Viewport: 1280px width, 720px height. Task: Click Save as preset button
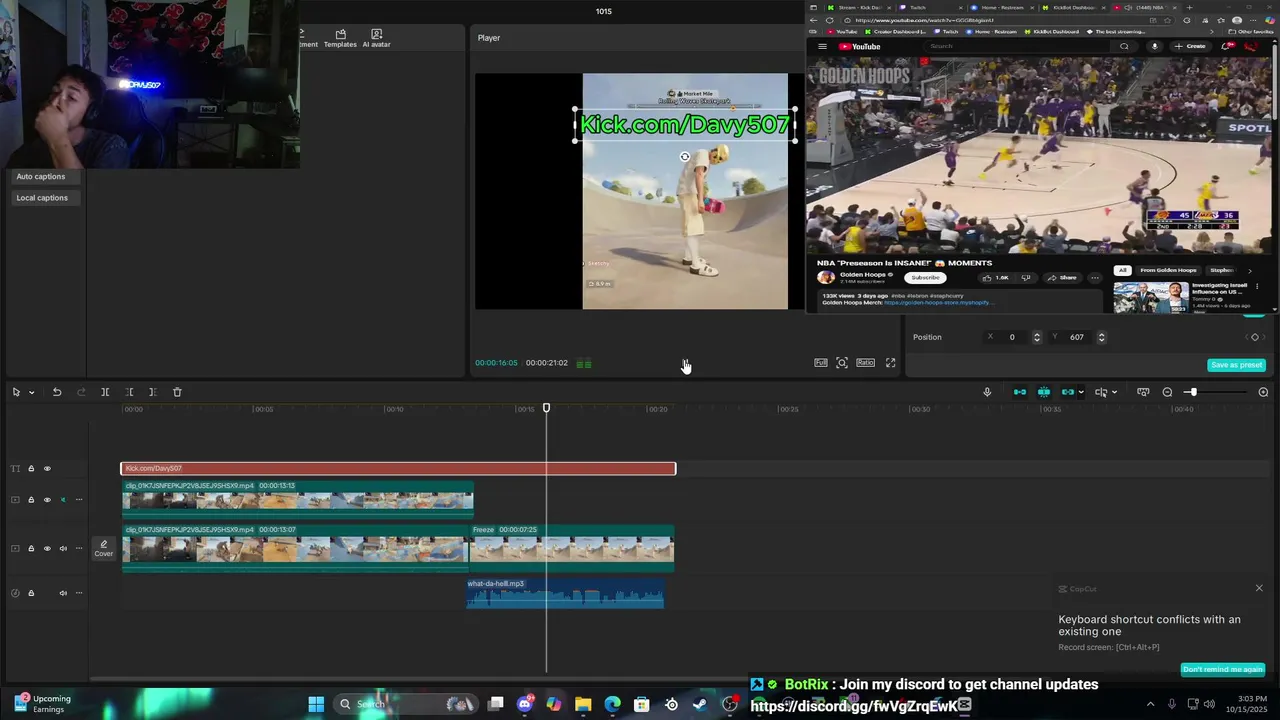pos(1237,365)
